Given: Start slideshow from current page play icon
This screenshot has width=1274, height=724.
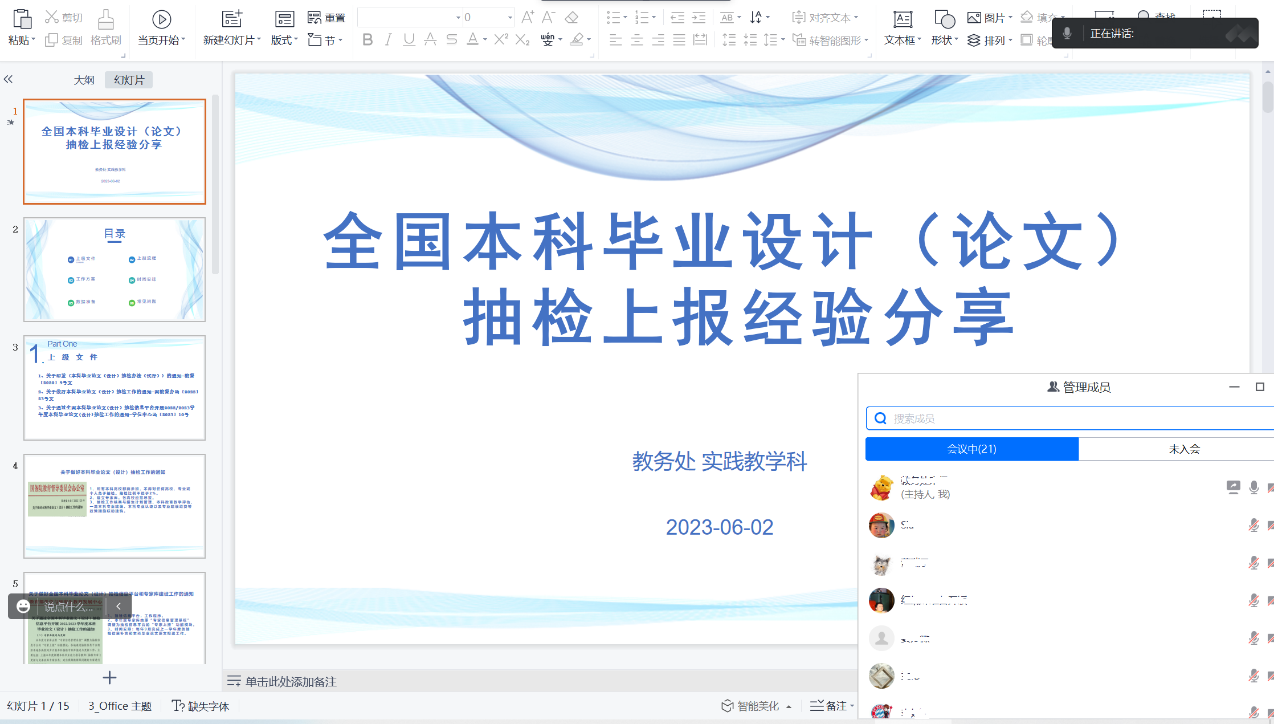Looking at the screenshot, I should pos(161,19).
